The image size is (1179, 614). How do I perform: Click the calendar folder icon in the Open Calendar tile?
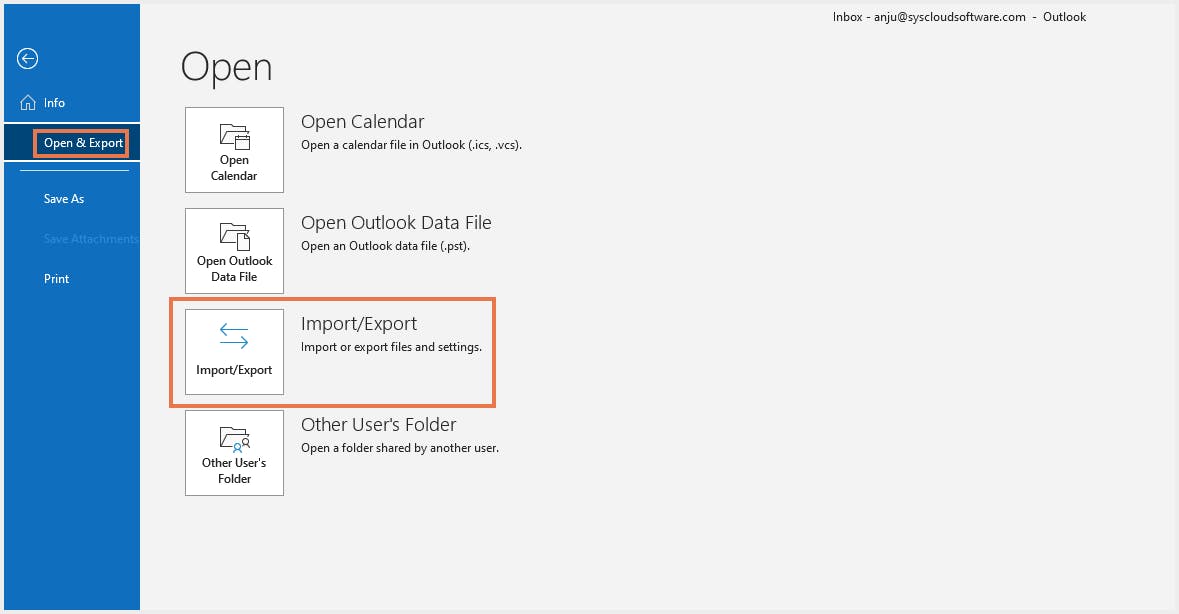pos(234,136)
